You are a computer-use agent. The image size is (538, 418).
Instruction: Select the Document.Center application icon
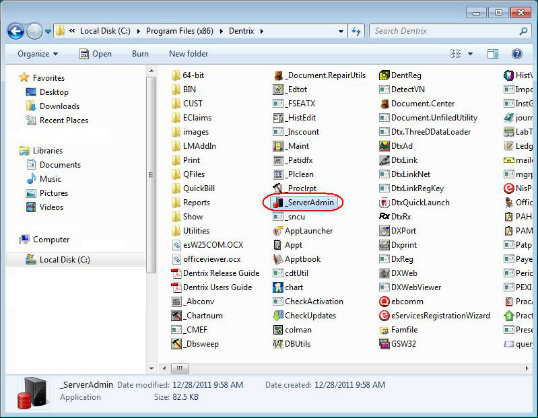tap(384, 104)
